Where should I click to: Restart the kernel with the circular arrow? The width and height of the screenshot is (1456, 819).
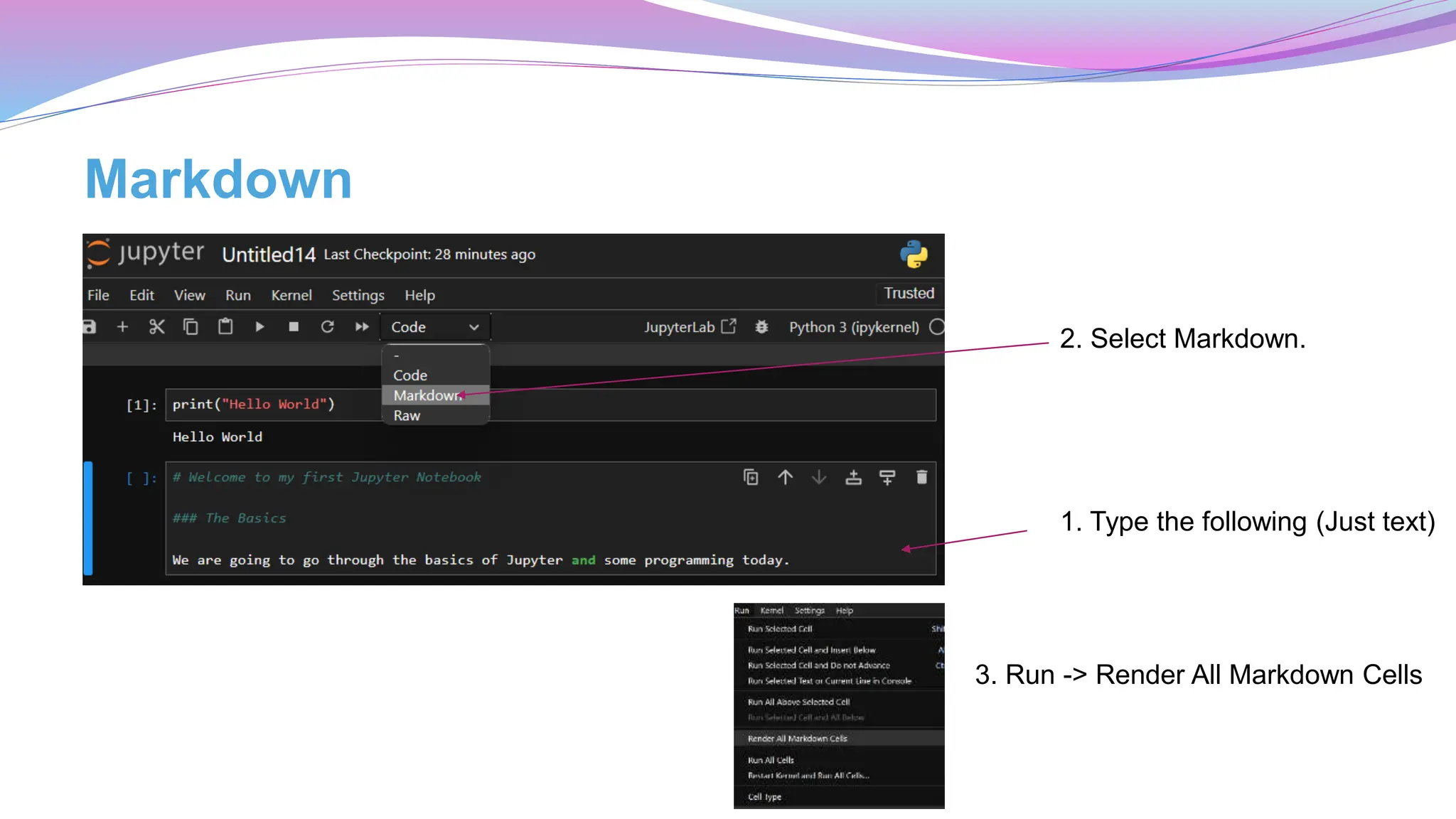click(x=327, y=327)
